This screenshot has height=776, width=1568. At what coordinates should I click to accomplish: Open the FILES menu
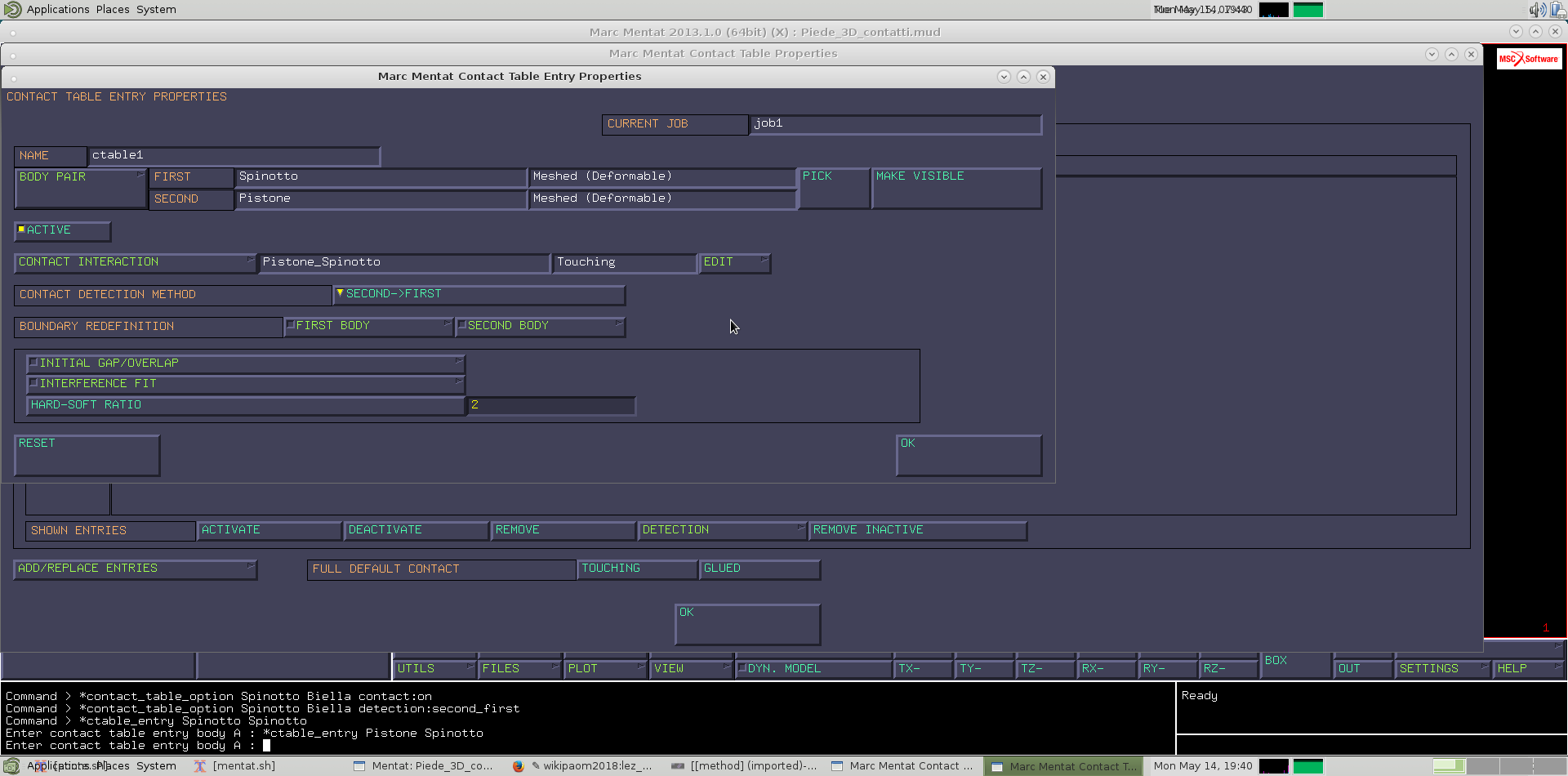[520, 669]
